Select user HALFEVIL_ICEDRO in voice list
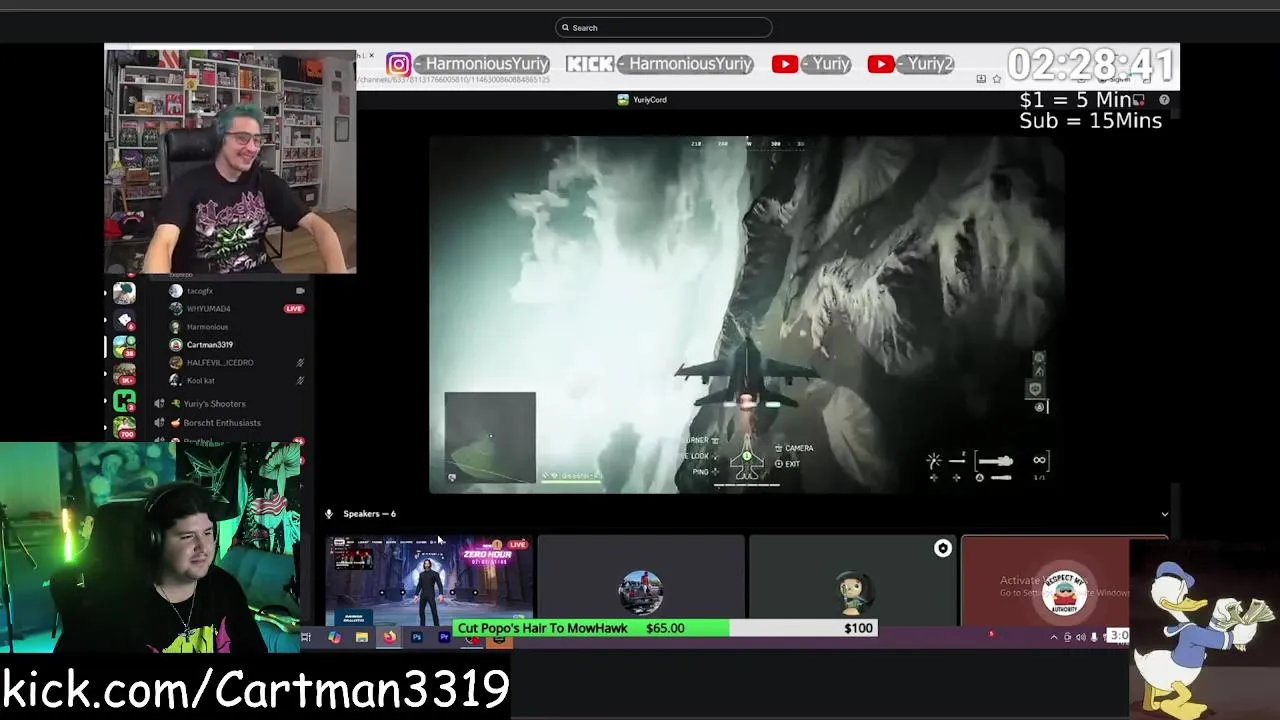Viewport: 1280px width, 720px height. 220,363
